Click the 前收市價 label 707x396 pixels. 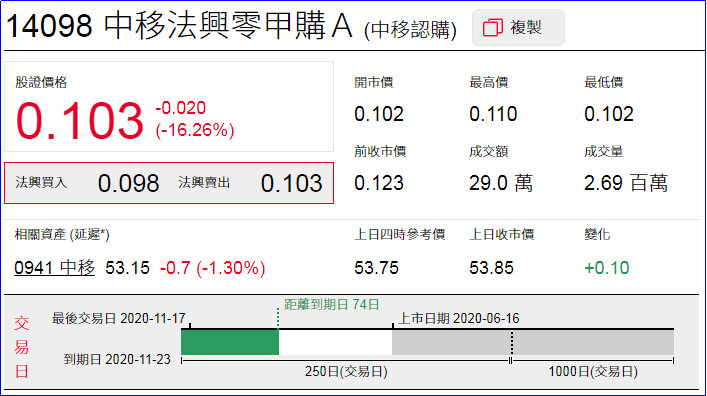point(380,151)
